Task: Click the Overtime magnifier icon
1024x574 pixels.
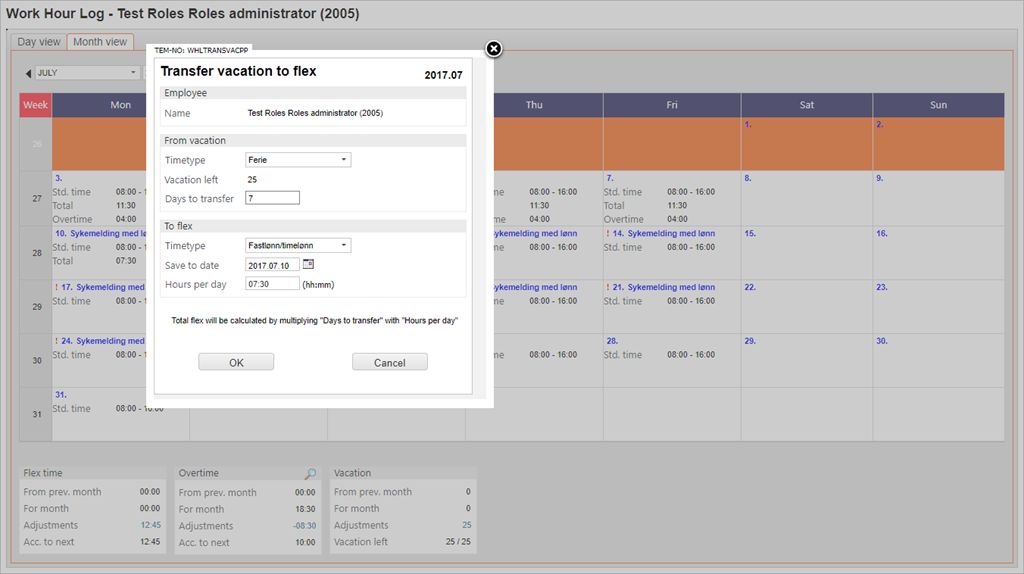Action: pyautogui.click(x=310, y=474)
